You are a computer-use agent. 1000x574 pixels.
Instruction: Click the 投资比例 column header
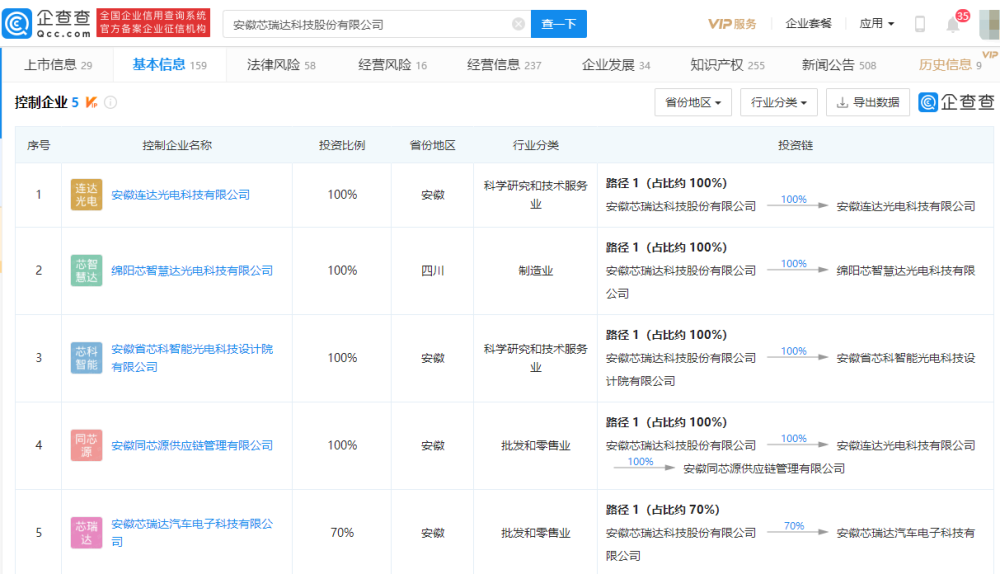point(342,145)
